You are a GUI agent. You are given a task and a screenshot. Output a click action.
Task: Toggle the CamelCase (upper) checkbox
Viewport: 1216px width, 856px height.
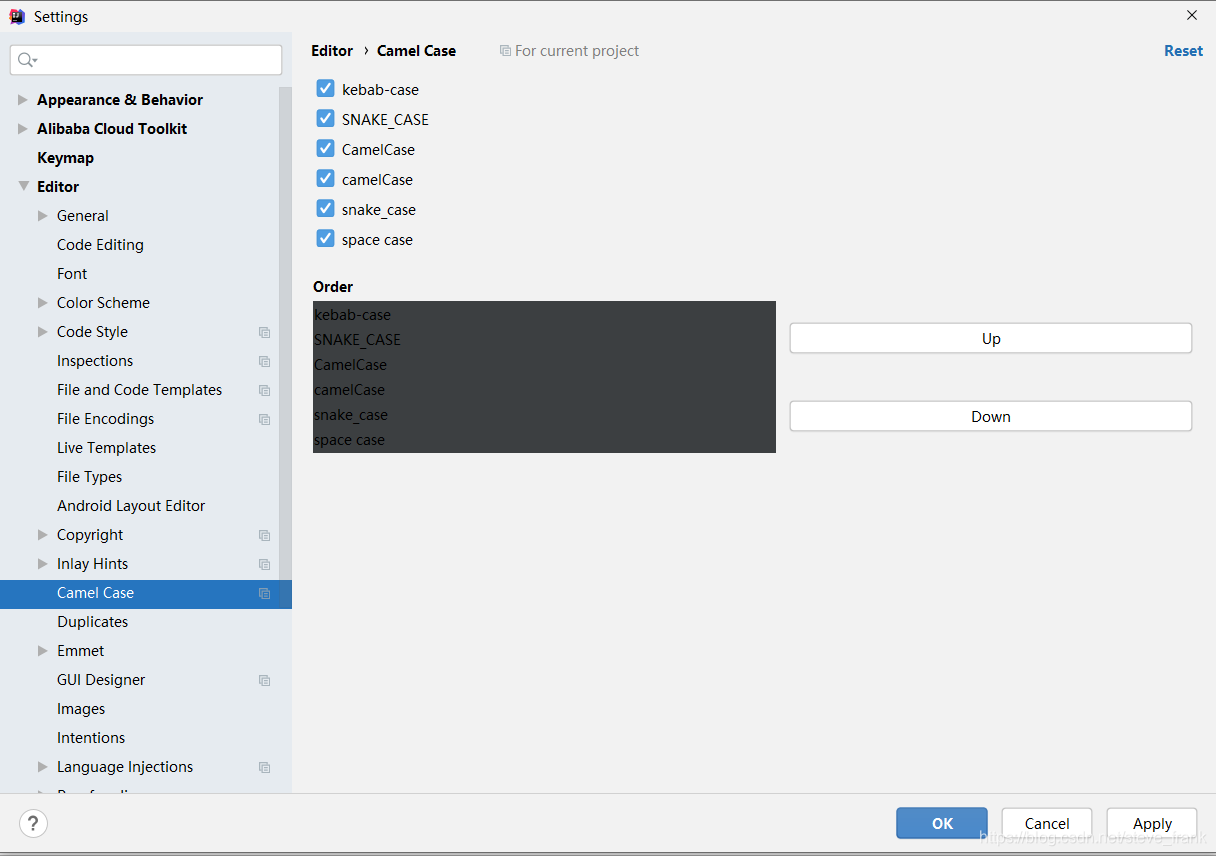pos(325,149)
